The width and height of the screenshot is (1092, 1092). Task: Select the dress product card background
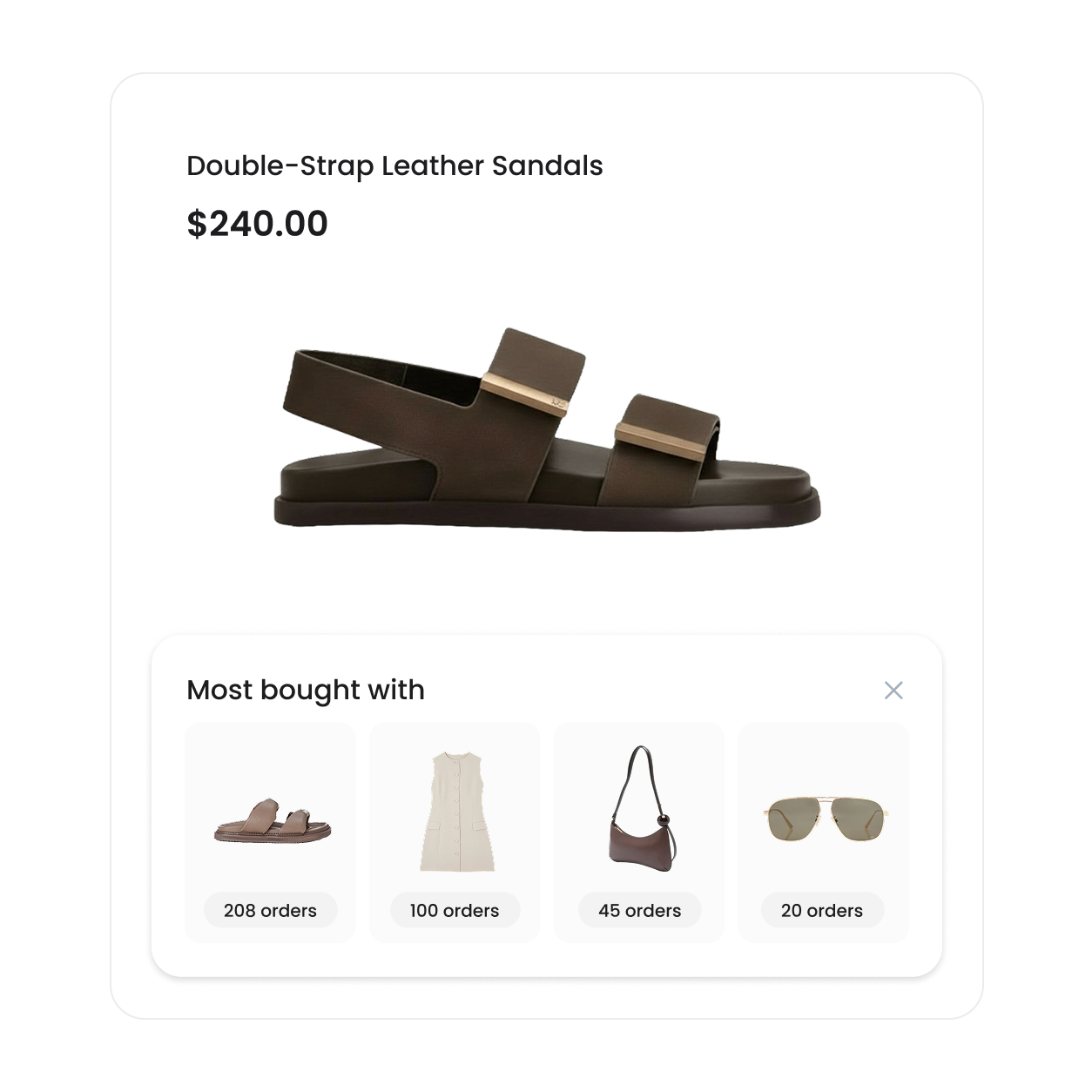point(455,832)
